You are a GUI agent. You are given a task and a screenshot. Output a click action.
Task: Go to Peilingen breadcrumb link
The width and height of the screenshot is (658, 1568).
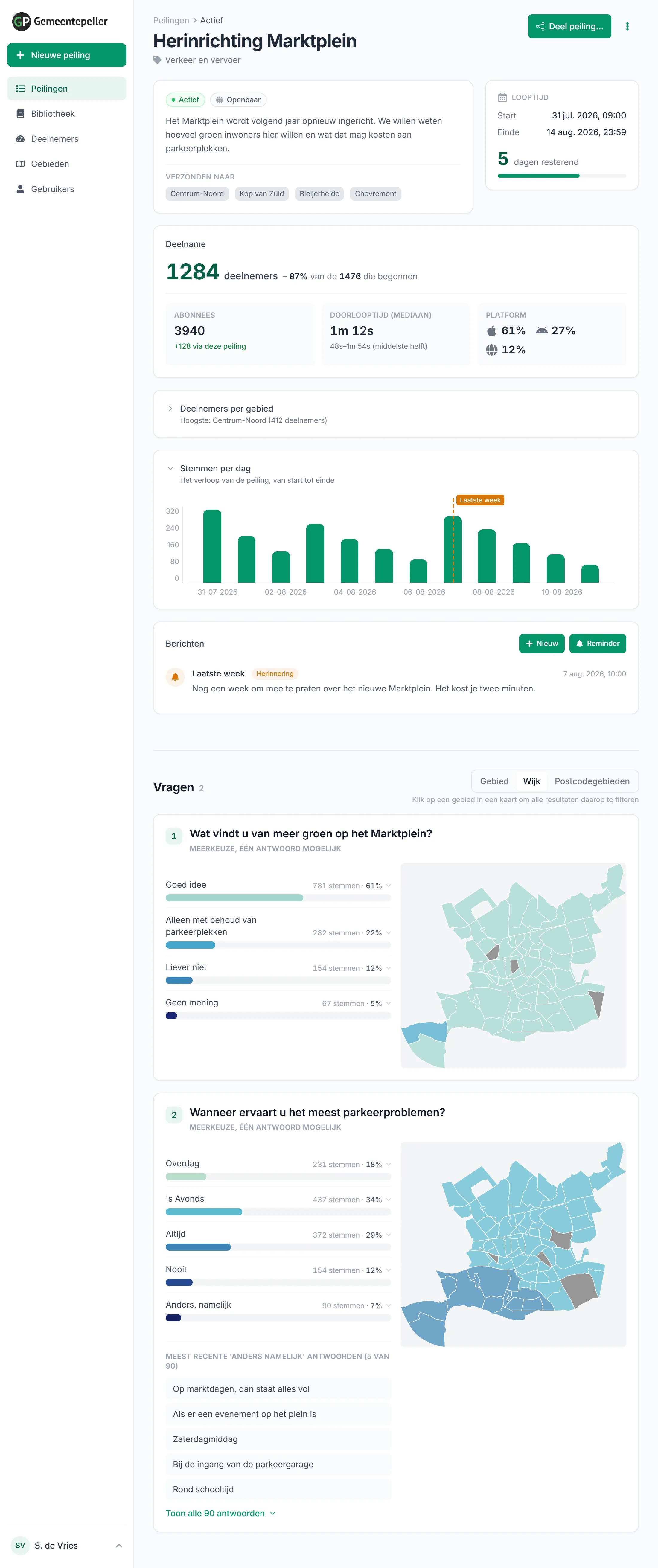(171, 20)
